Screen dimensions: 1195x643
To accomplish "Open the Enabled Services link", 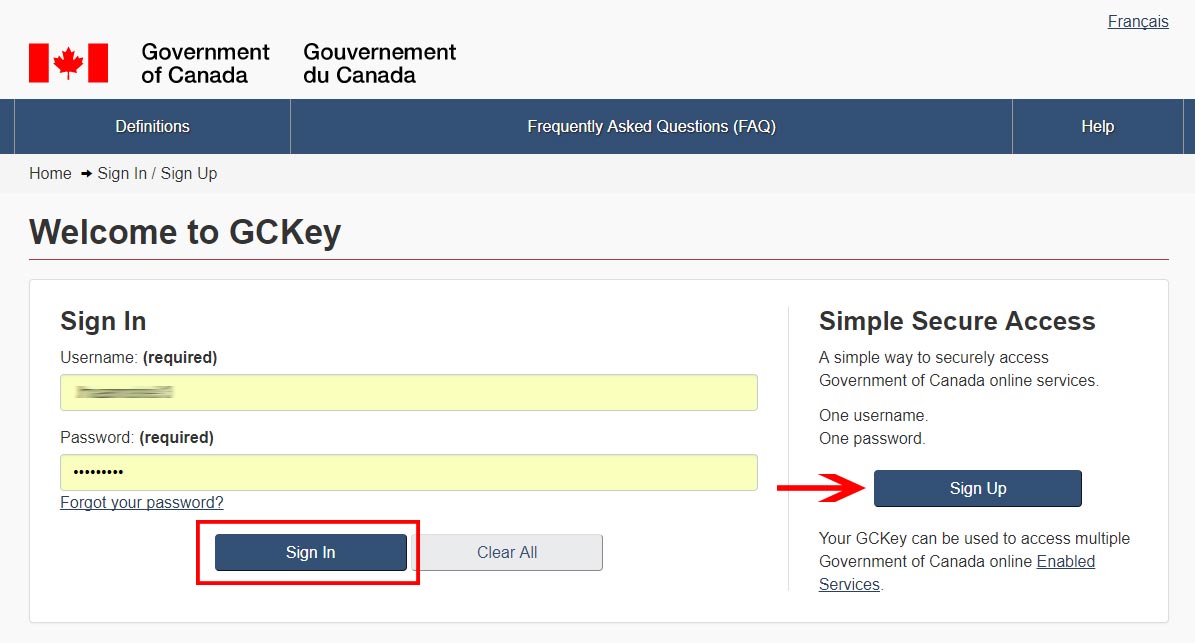I will (x=1065, y=562).
